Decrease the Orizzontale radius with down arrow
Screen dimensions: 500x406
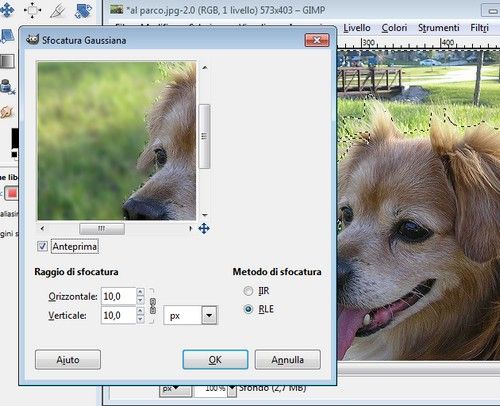[140, 300]
